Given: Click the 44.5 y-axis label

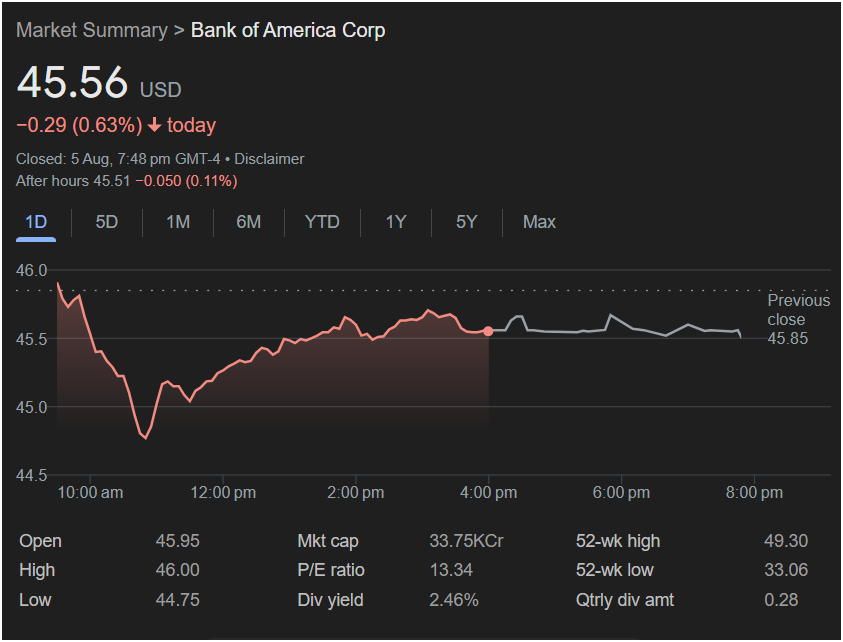Looking at the screenshot, I should [x=31, y=475].
